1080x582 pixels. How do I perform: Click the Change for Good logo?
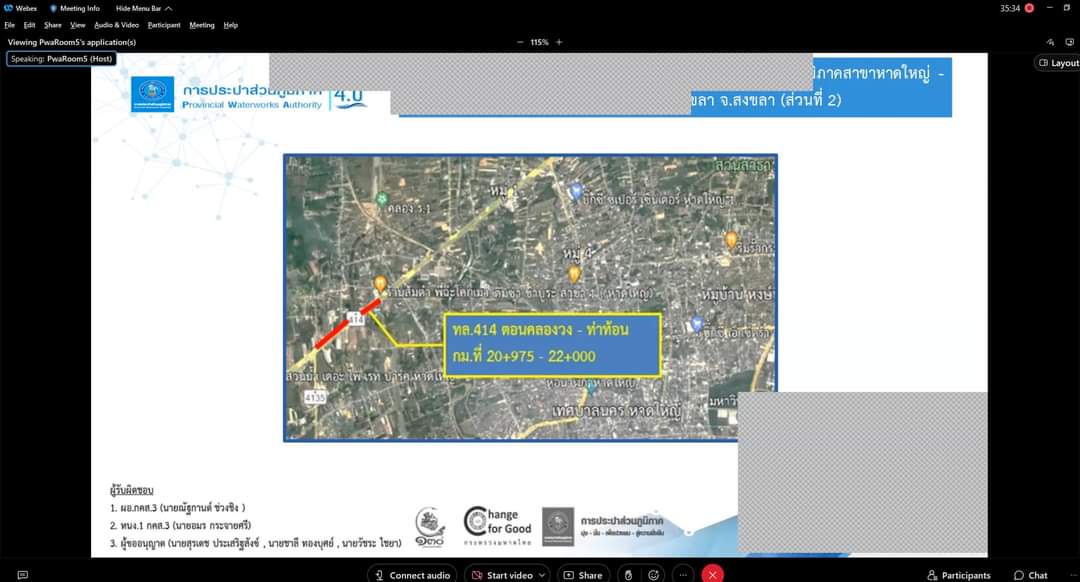pyautogui.click(x=497, y=527)
